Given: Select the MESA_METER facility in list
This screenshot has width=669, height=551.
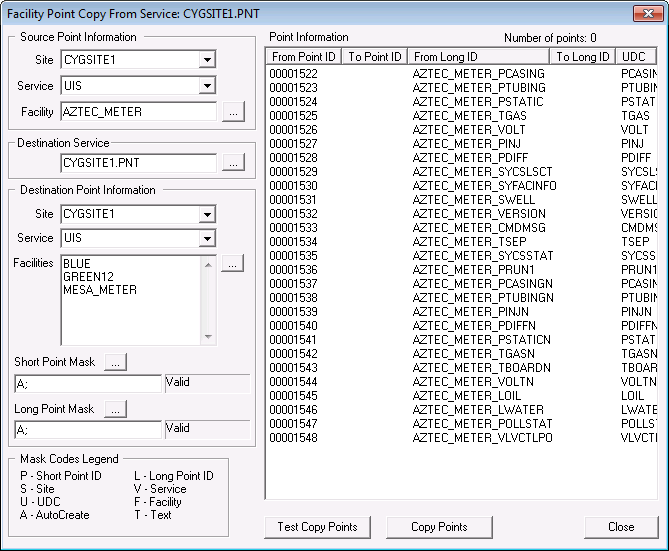Looking at the screenshot, I should pos(100,290).
